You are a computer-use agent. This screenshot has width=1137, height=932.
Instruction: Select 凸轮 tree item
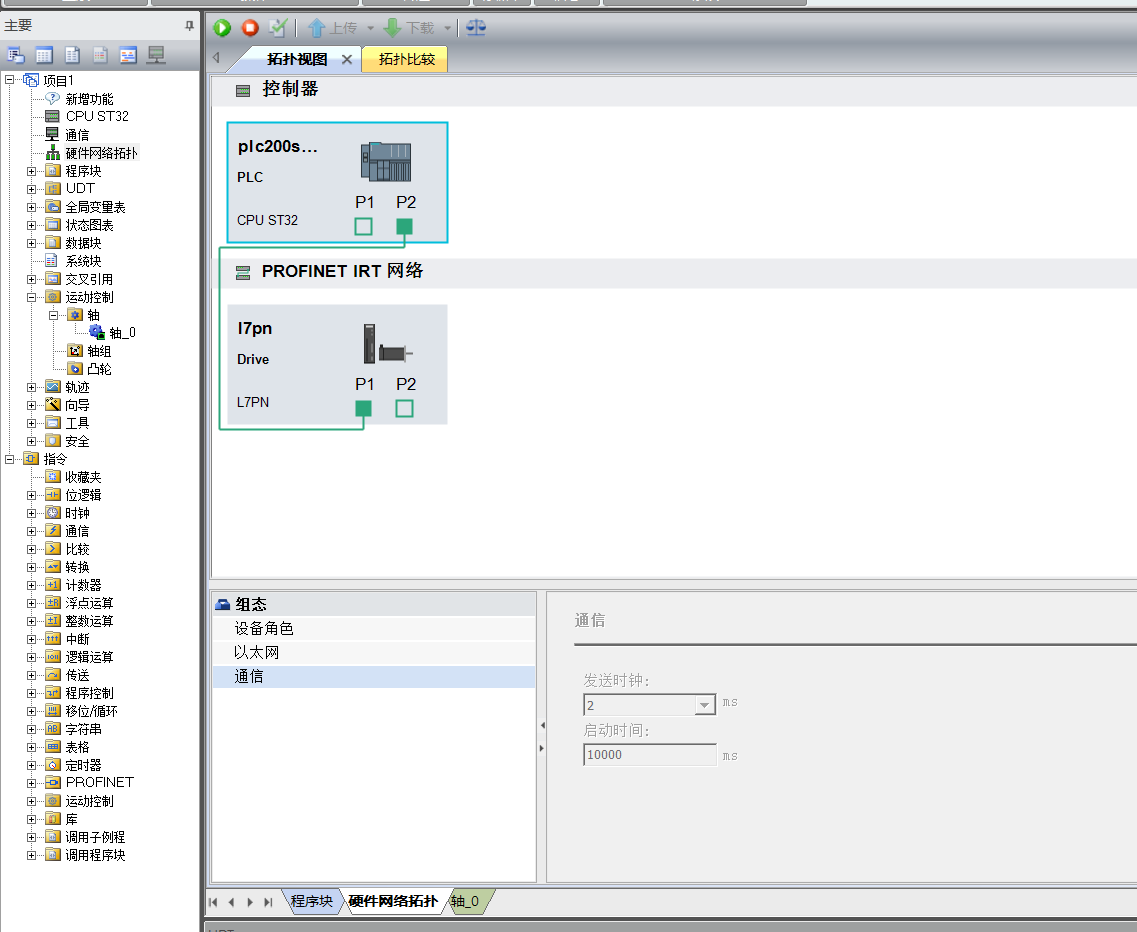(x=99, y=369)
